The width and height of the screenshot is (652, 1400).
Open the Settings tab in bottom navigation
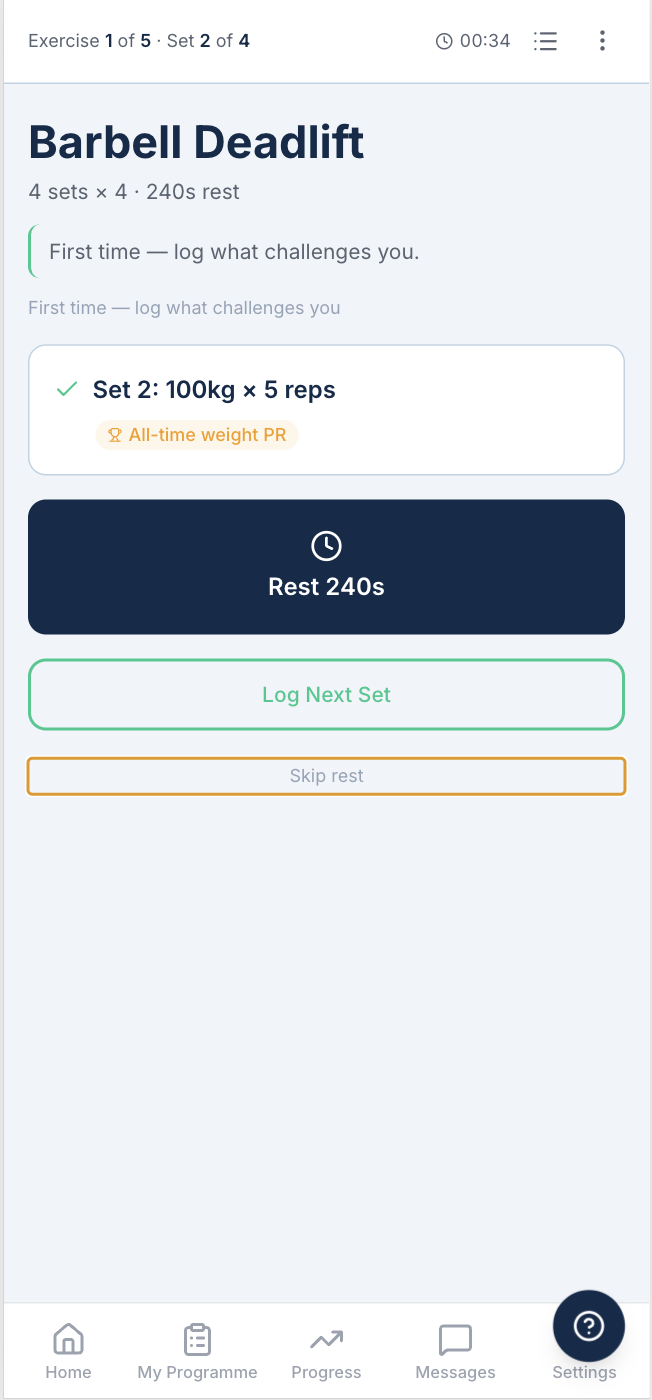coord(584,1372)
